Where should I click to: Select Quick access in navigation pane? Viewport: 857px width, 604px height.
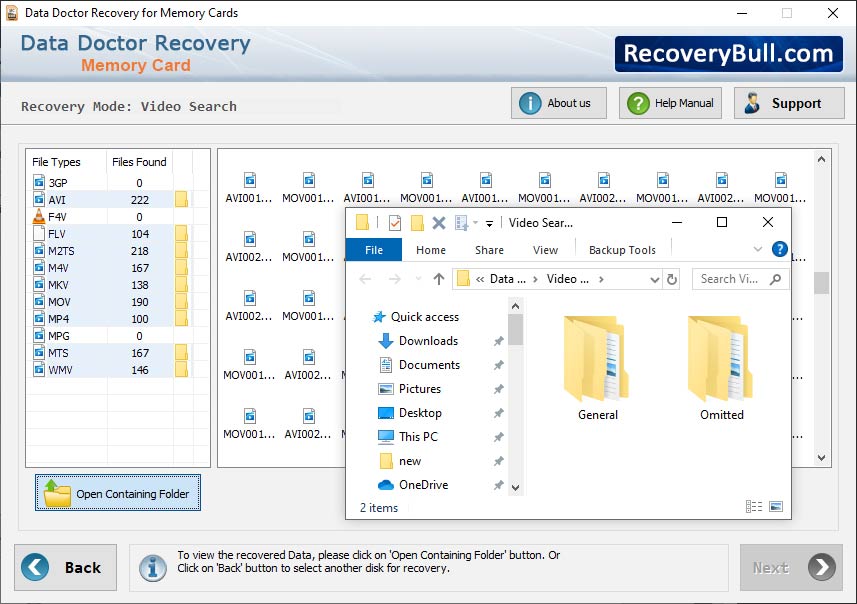(x=415, y=316)
